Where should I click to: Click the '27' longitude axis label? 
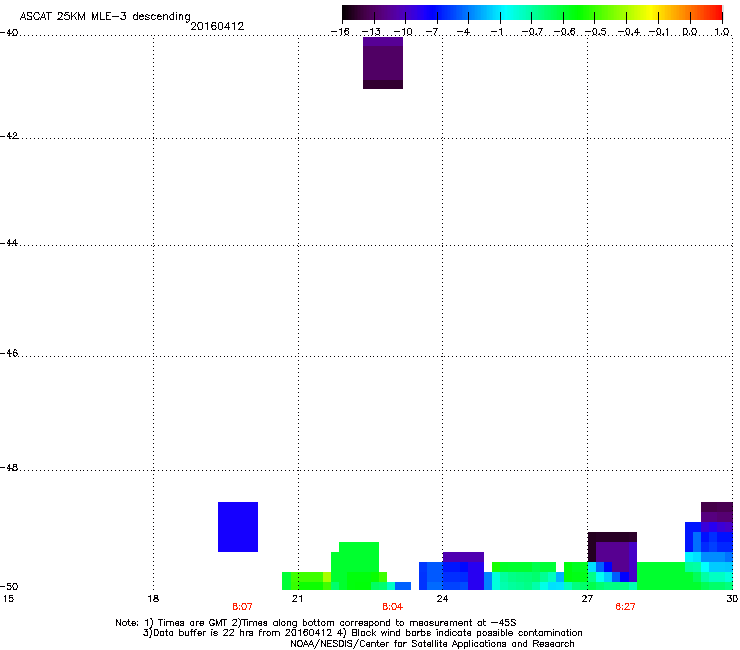click(587, 599)
